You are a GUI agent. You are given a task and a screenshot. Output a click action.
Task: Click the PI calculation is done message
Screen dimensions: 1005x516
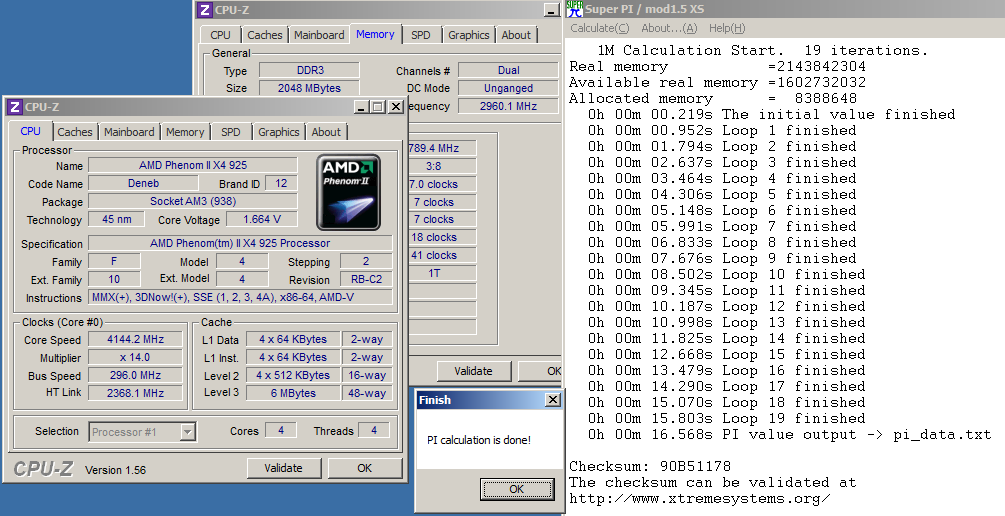coord(479,440)
